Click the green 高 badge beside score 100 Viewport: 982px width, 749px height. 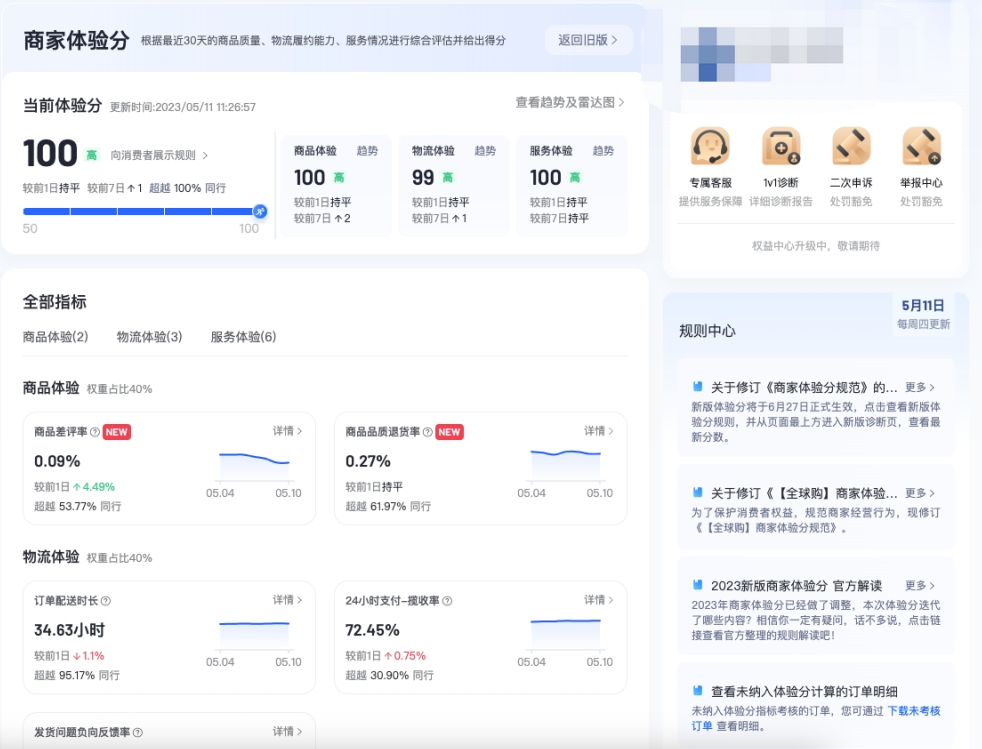point(91,155)
